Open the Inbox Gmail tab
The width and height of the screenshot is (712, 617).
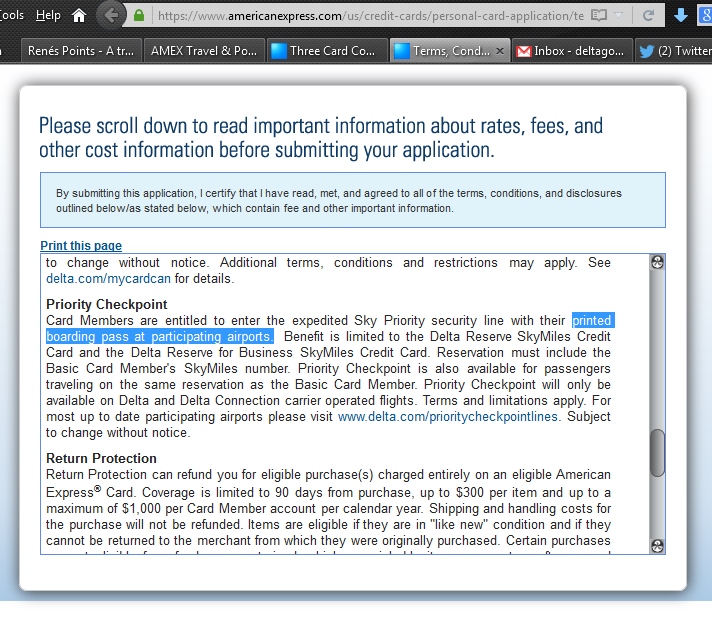pos(569,51)
